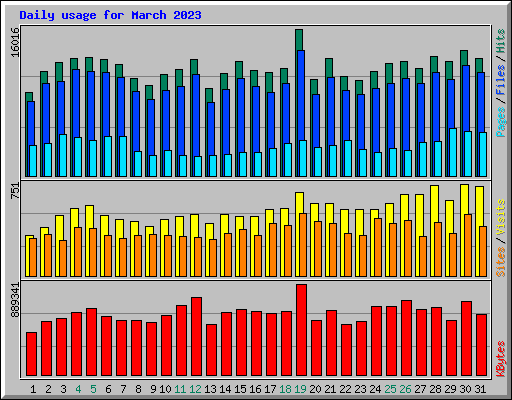Click the yellow visits bar for day 5
Screen dimensions: 512x400
click(89, 217)
